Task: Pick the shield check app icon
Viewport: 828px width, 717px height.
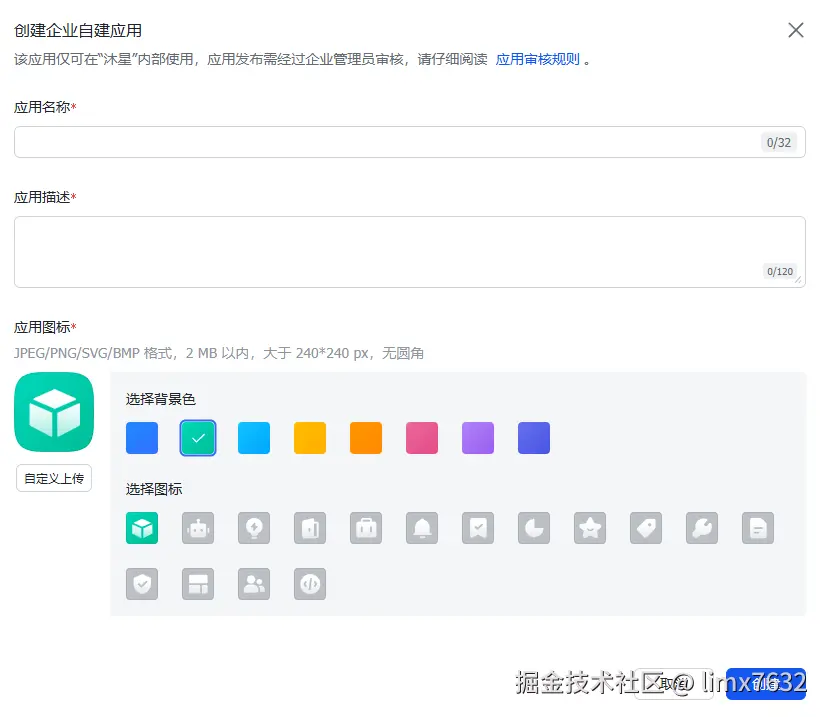Action: [142, 583]
